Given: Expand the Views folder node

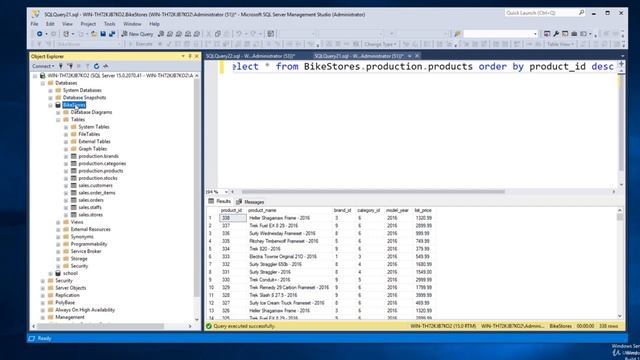Looking at the screenshot, I should click(58, 222).
